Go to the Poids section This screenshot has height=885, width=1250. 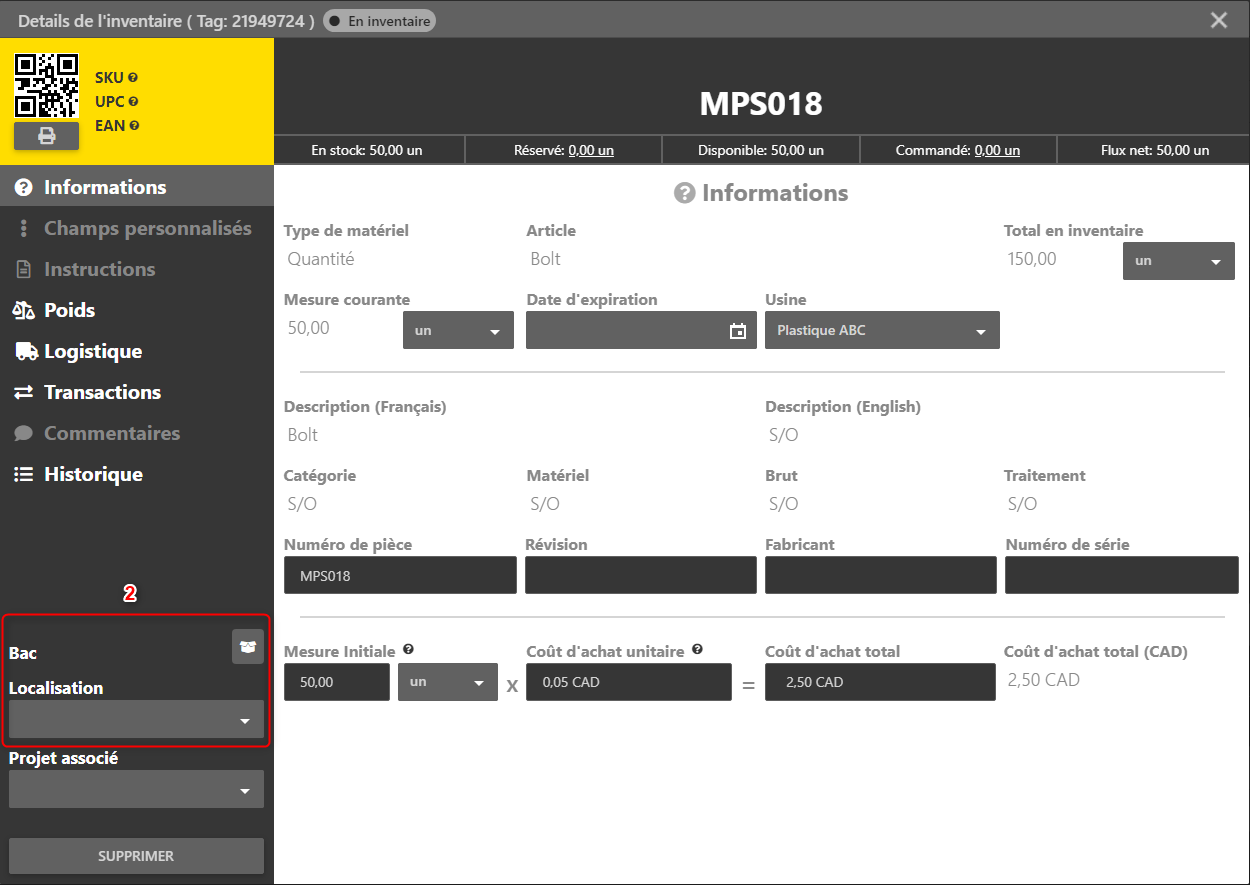[69, 310]
